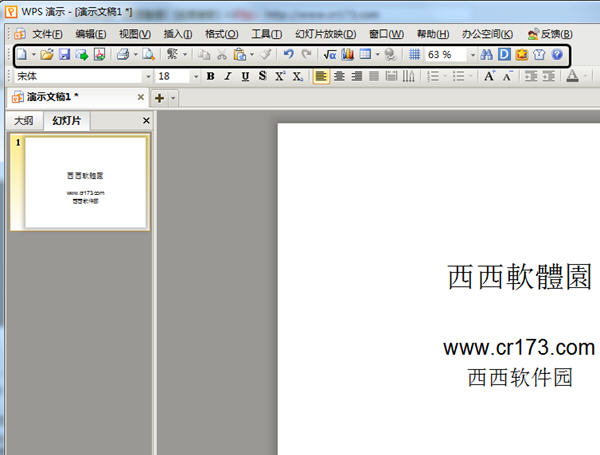Align the text left
This screenshot has width=600, height=455.
pyautogui.click(x=321, y=76)
